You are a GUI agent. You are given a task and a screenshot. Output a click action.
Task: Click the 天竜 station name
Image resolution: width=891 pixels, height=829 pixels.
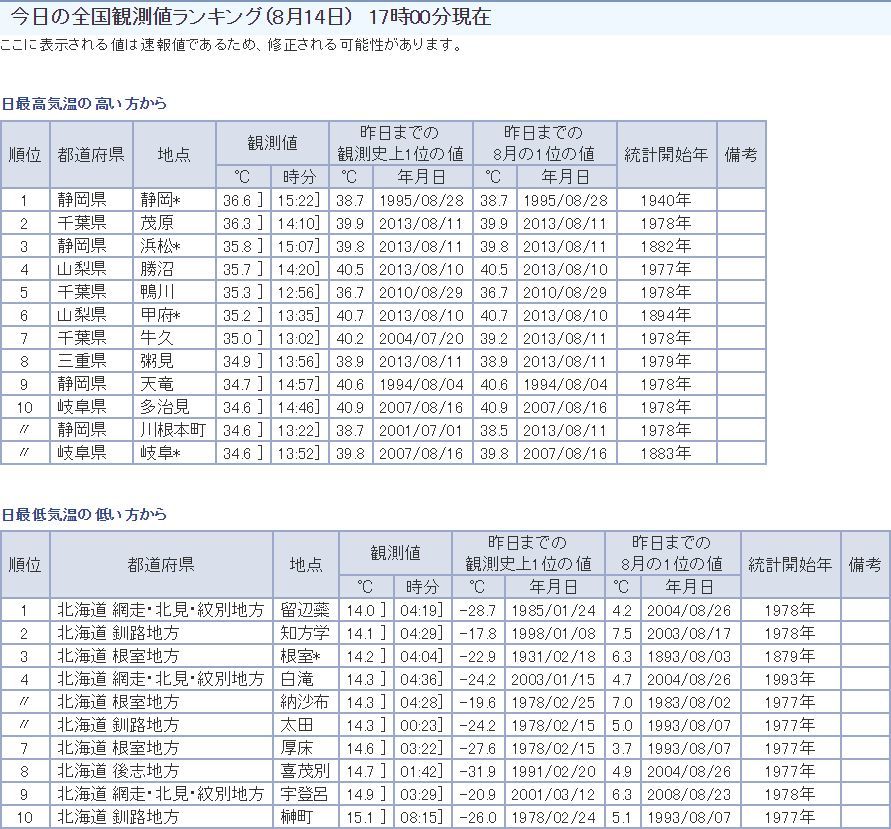157,384
